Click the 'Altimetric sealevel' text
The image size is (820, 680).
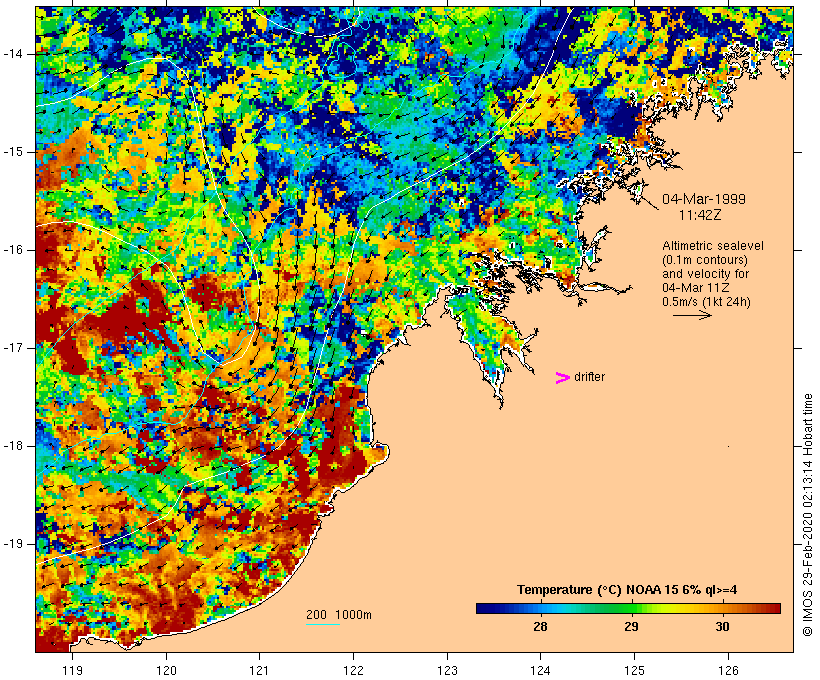pyautogui.click(x=713, y=246)
